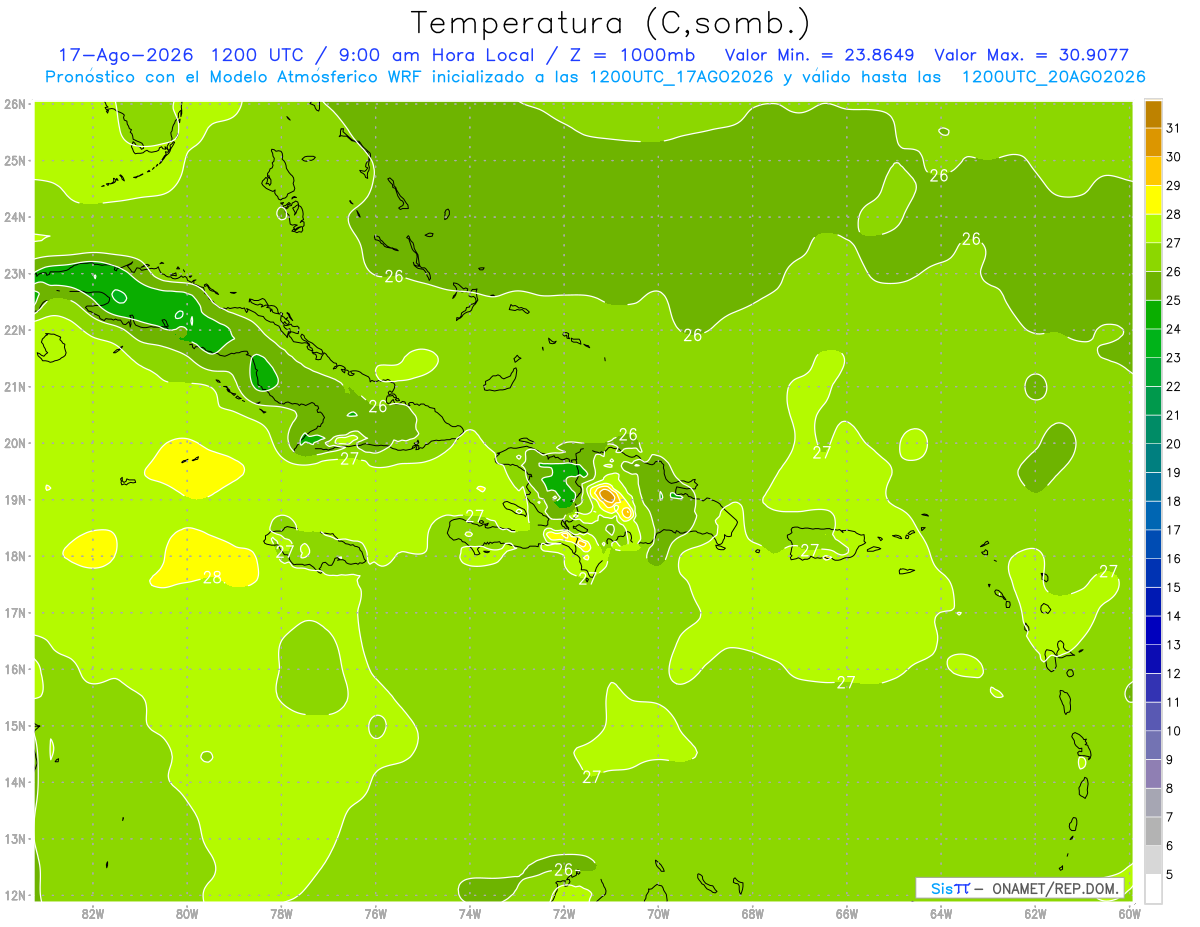Click the latitude label "22N"
This screenshot has width=1200, height=927.
tap(15, 330)
